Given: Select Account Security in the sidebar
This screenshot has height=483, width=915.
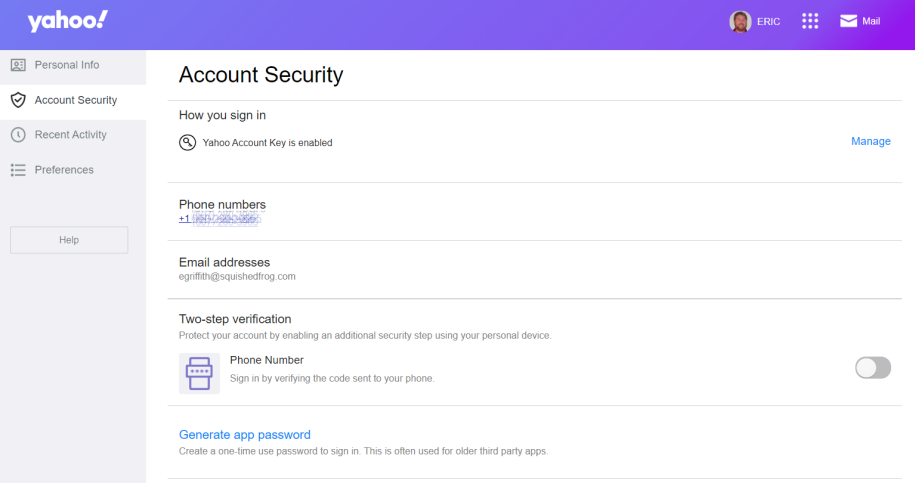Looking at the screenshot, I should point(73,100).
